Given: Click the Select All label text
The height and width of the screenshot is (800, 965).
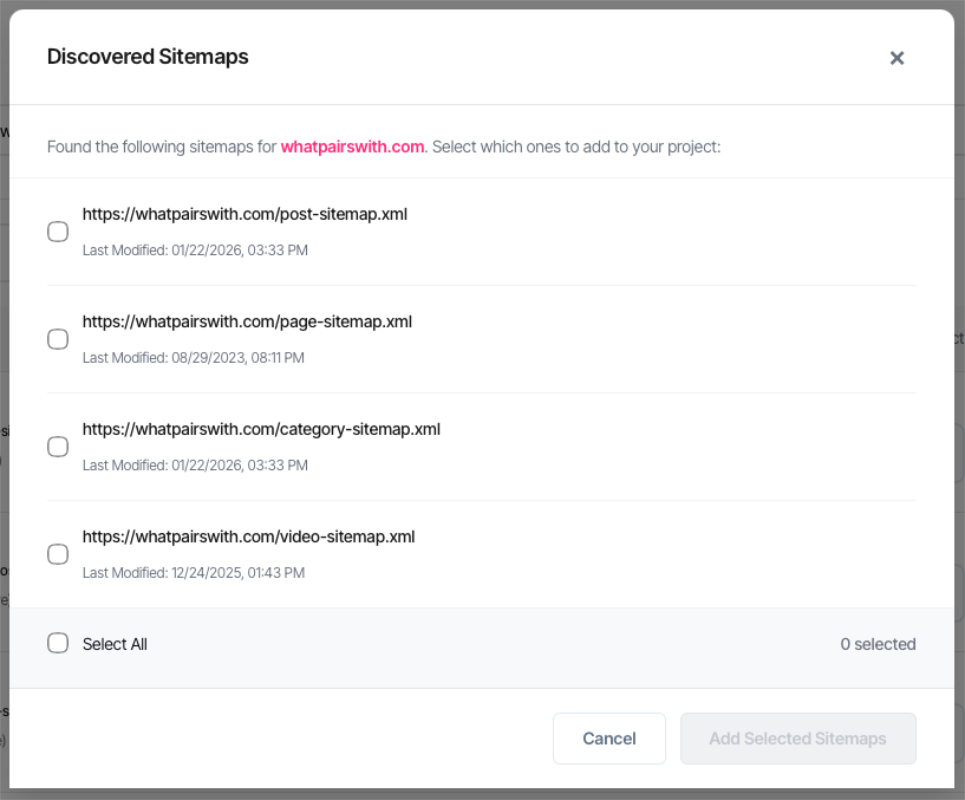Looking at the screenshot, I should click(115, 644).
